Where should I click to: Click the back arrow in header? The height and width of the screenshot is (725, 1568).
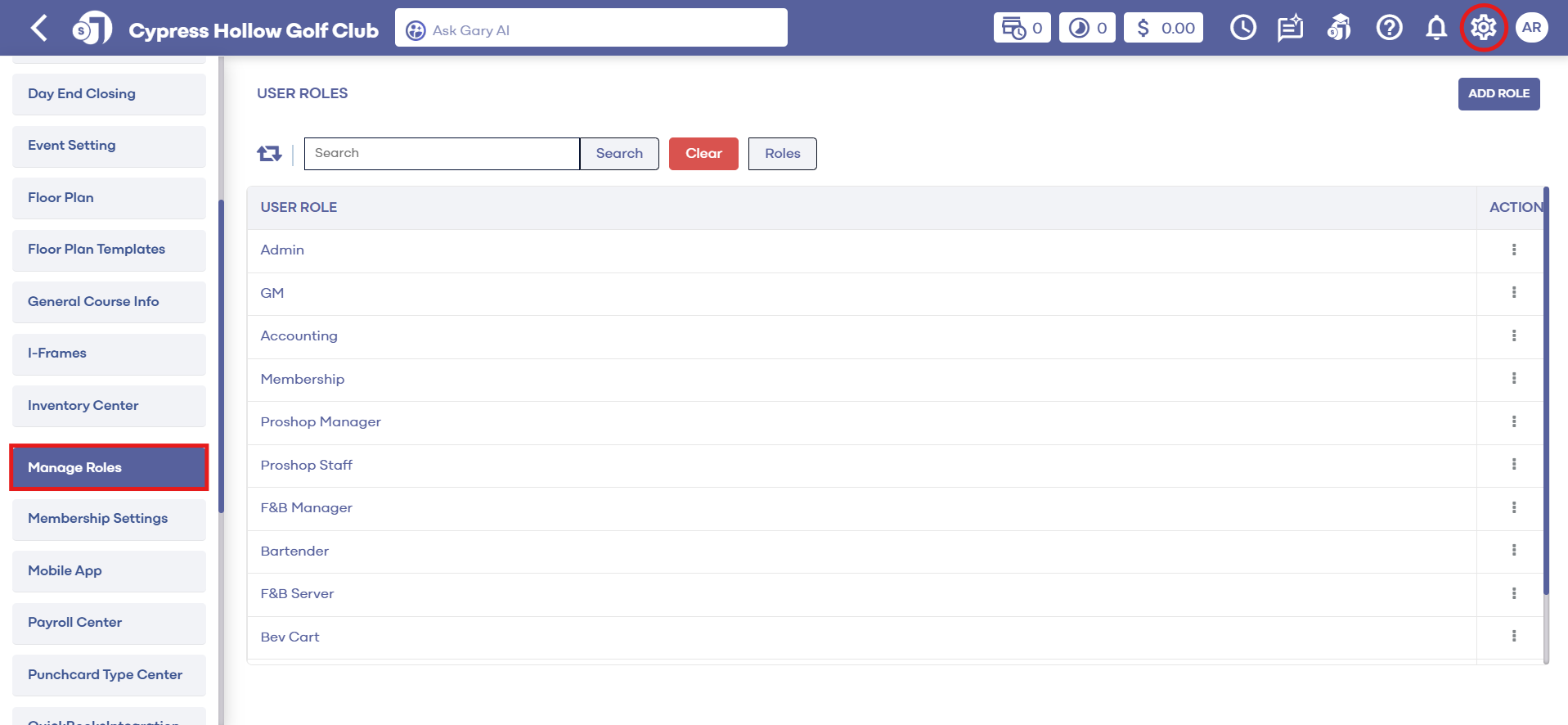point(38,29)
